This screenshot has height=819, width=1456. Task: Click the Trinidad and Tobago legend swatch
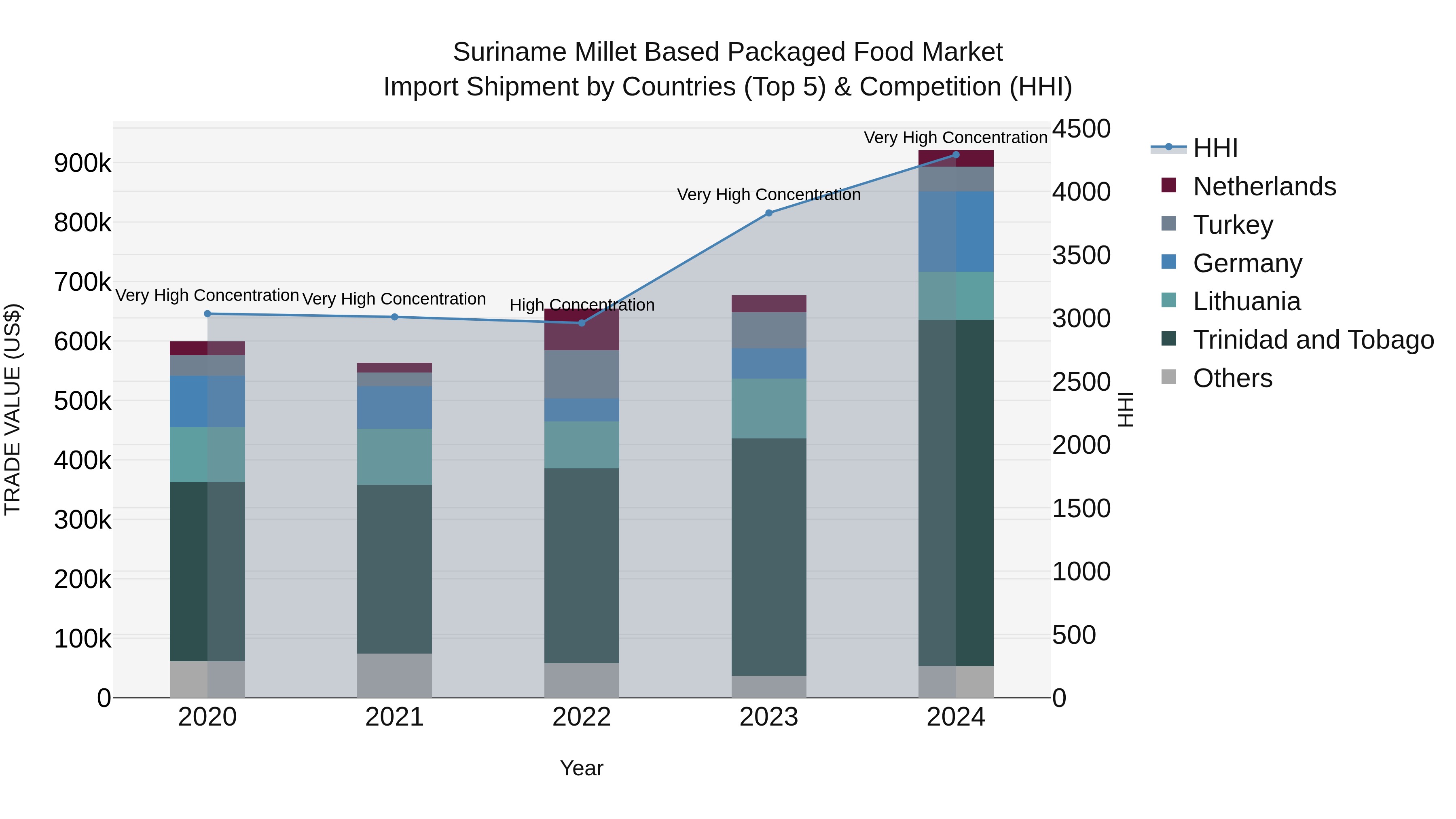coord(1168,339)
